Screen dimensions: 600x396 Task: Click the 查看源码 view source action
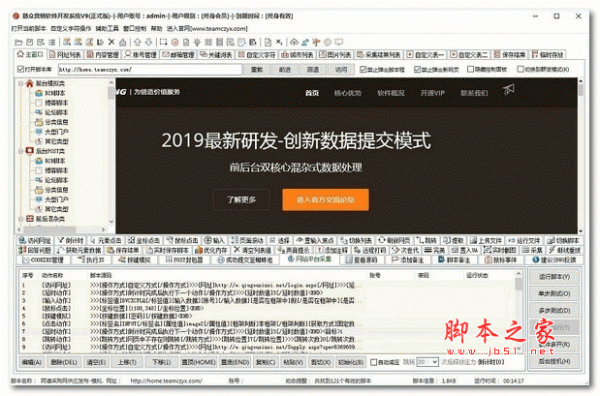(362, 260)
